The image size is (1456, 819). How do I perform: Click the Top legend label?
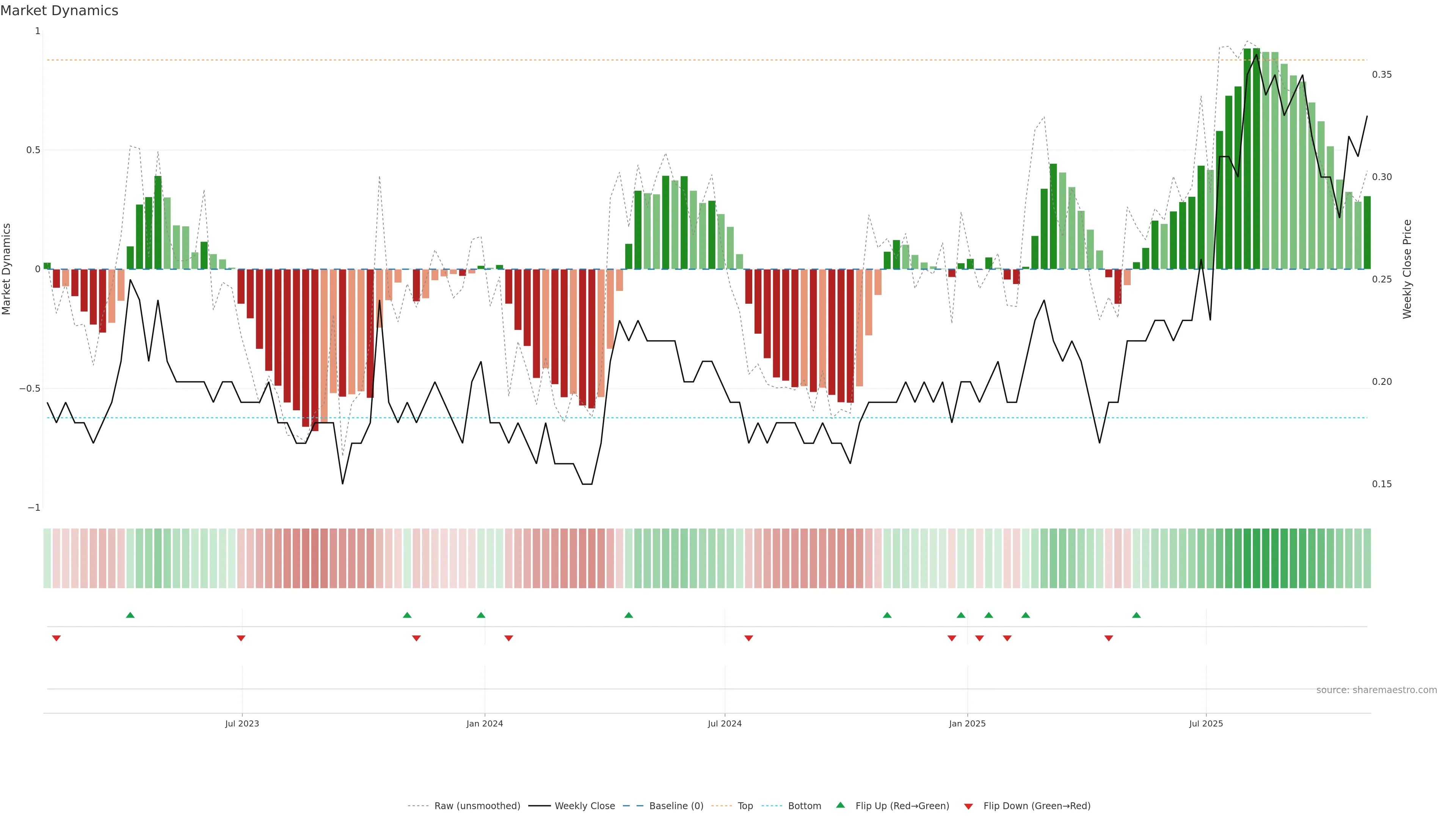click(x=745, y=806)
